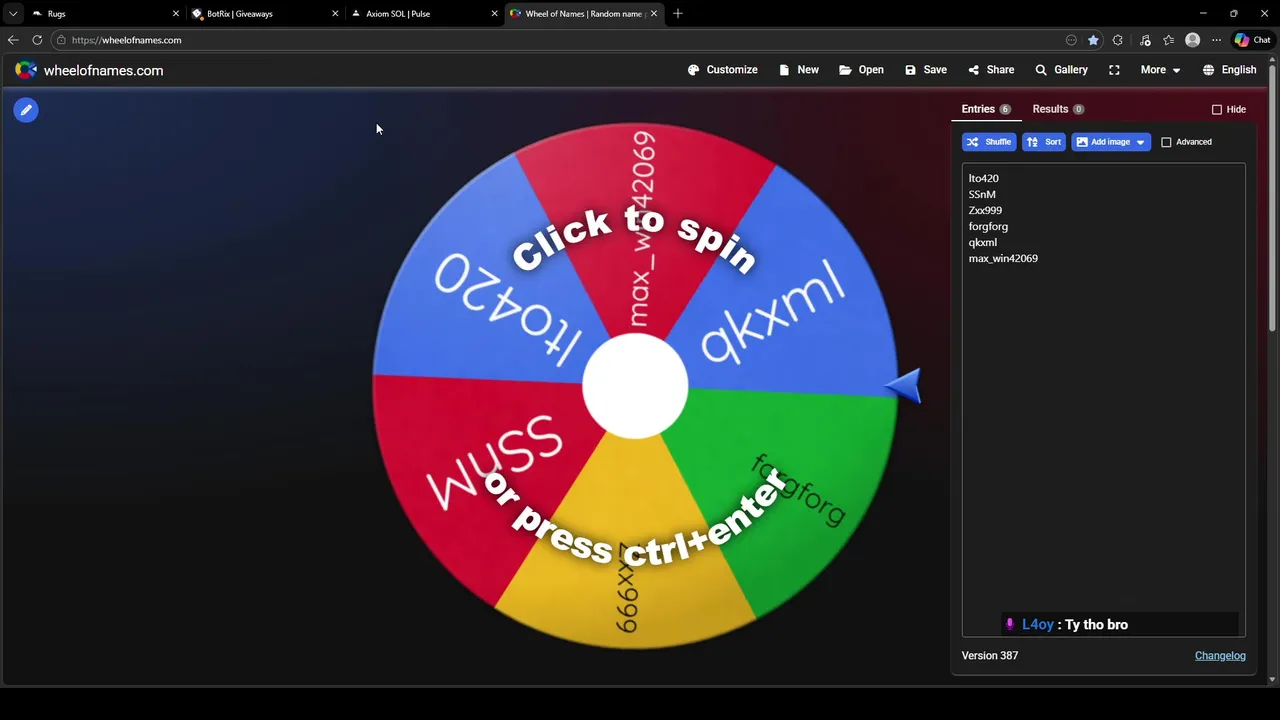The image size is (1280, 720).
Task: Sort the entries alphabetically
Action: coord(1043,142)
